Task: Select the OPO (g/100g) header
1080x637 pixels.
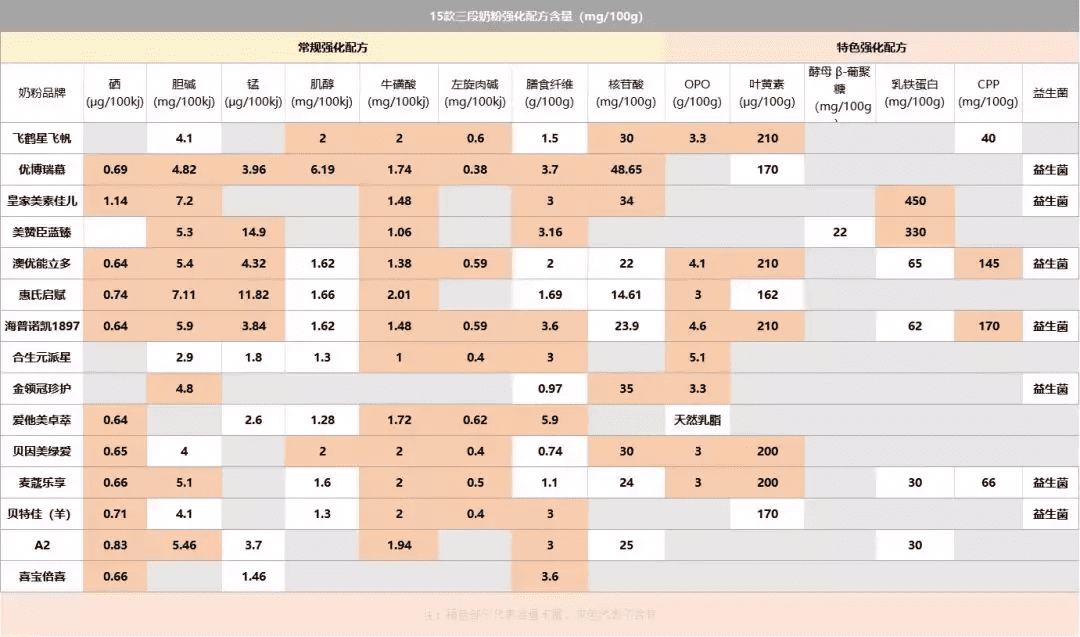Action: [x=697, y=93]
